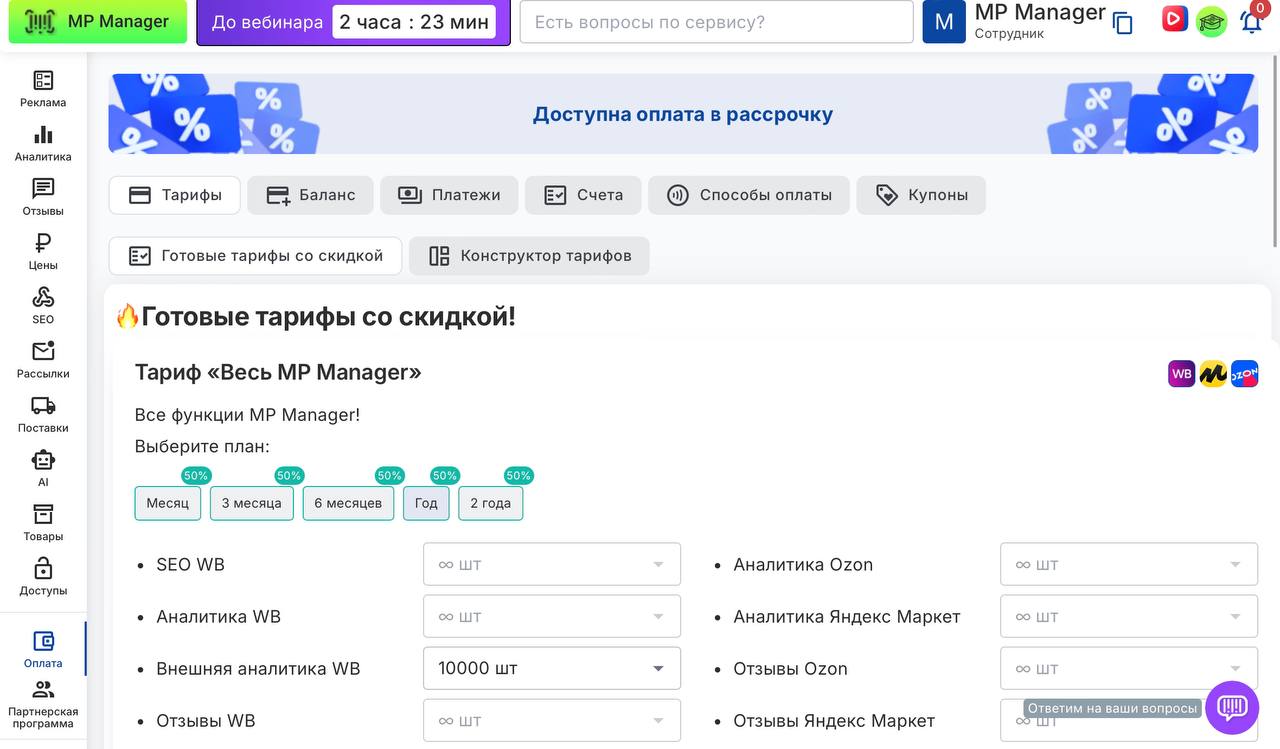This screenshot has width=1280, height=749.
Task: Open the SEO sidebar section
Action: (x=43, y=305)
